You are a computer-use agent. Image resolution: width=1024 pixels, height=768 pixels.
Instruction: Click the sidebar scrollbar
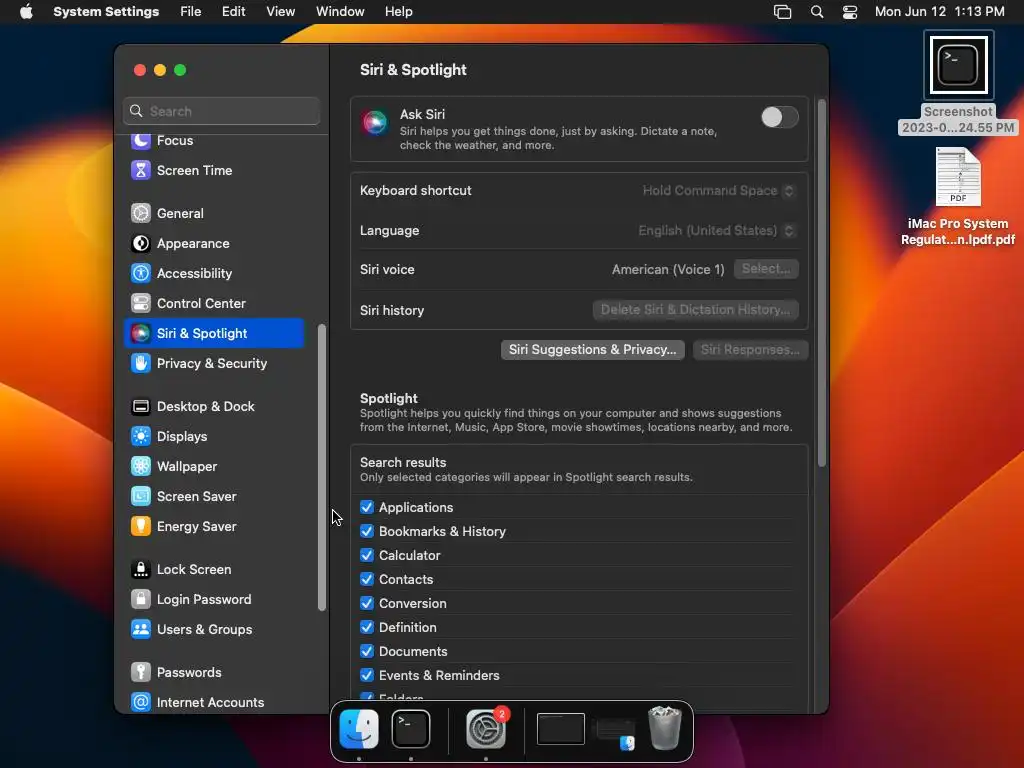(x=321, y=468)
